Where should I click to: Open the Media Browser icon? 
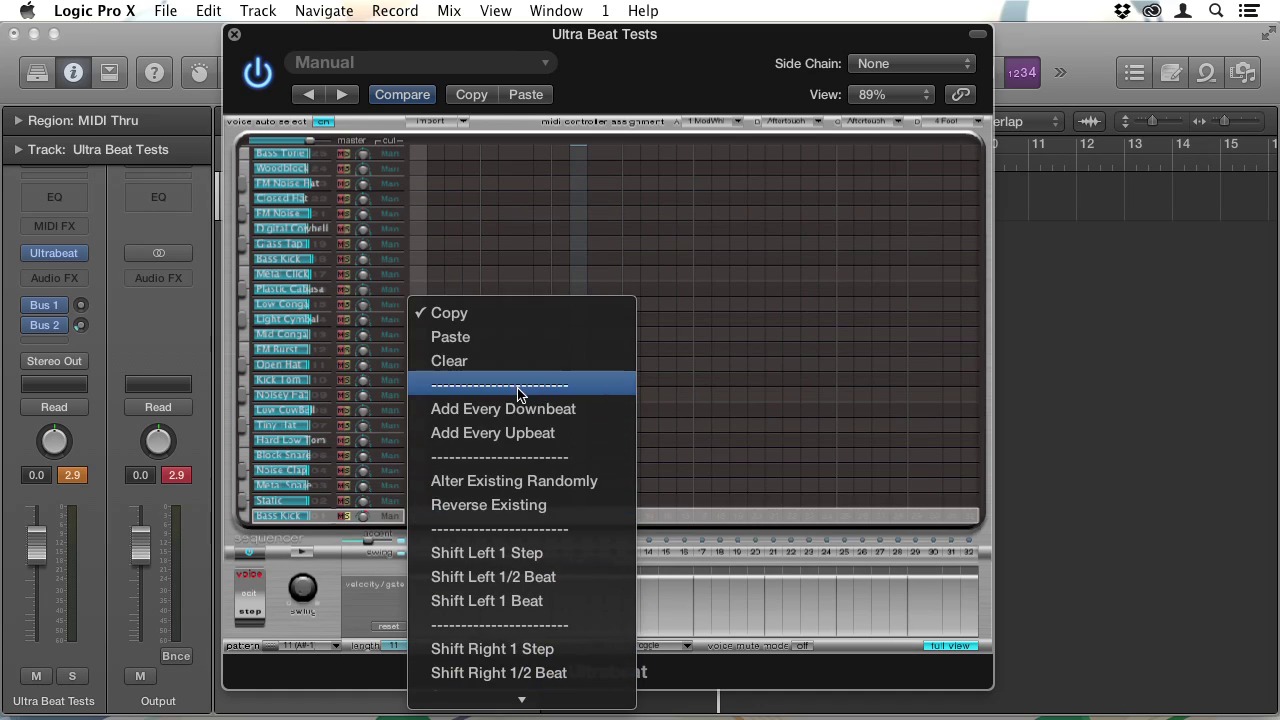pyautogui.click(x=1243, y=72)
